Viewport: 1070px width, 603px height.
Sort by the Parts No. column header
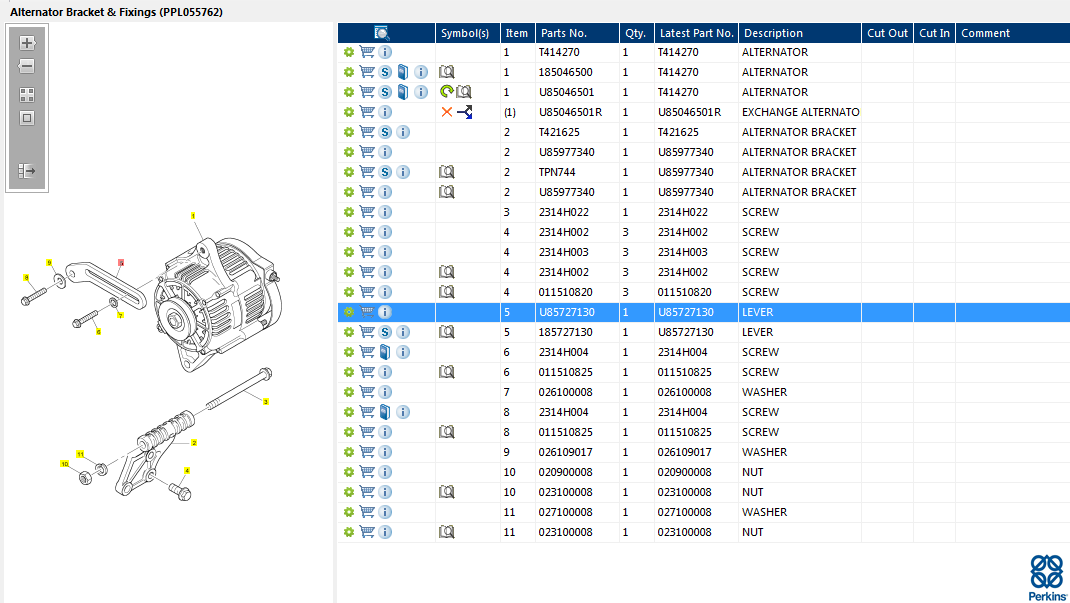coord(576,33)
